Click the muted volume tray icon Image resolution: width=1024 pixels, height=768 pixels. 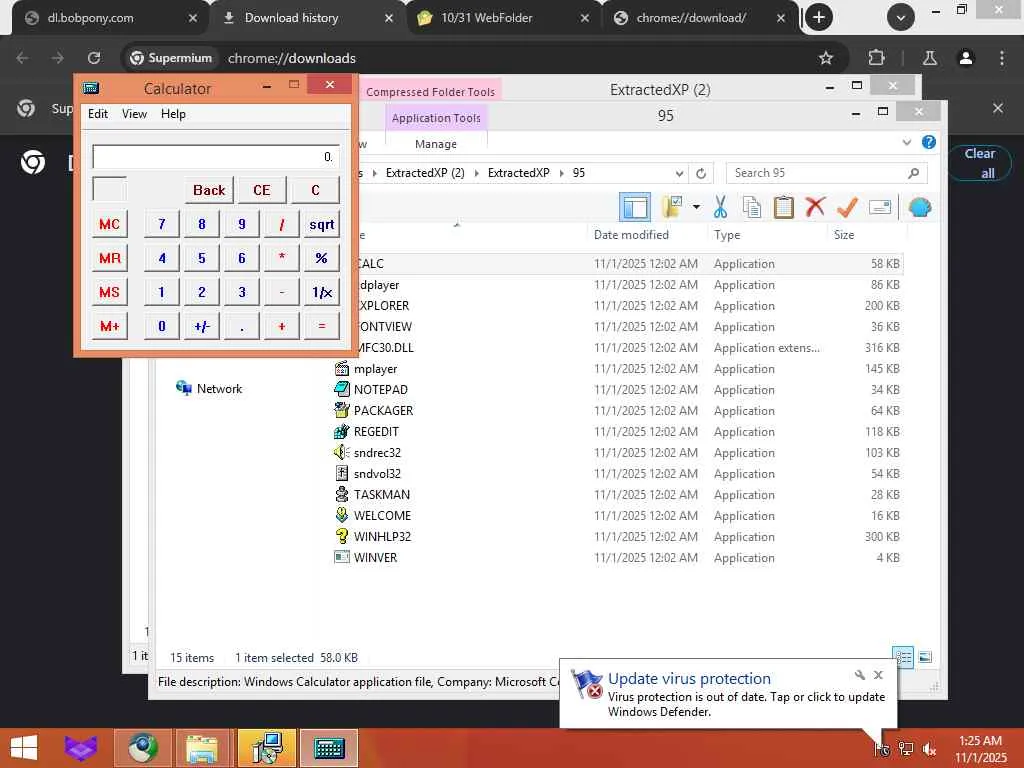click(x=929, y=749)
